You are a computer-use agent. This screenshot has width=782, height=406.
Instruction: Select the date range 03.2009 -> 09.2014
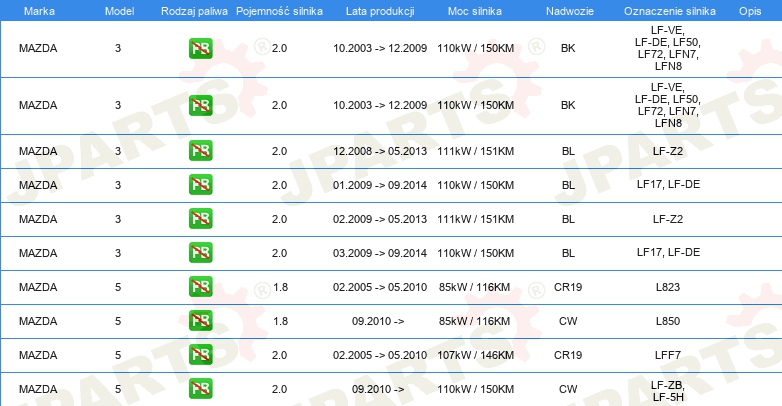click(x=380, y=253)
